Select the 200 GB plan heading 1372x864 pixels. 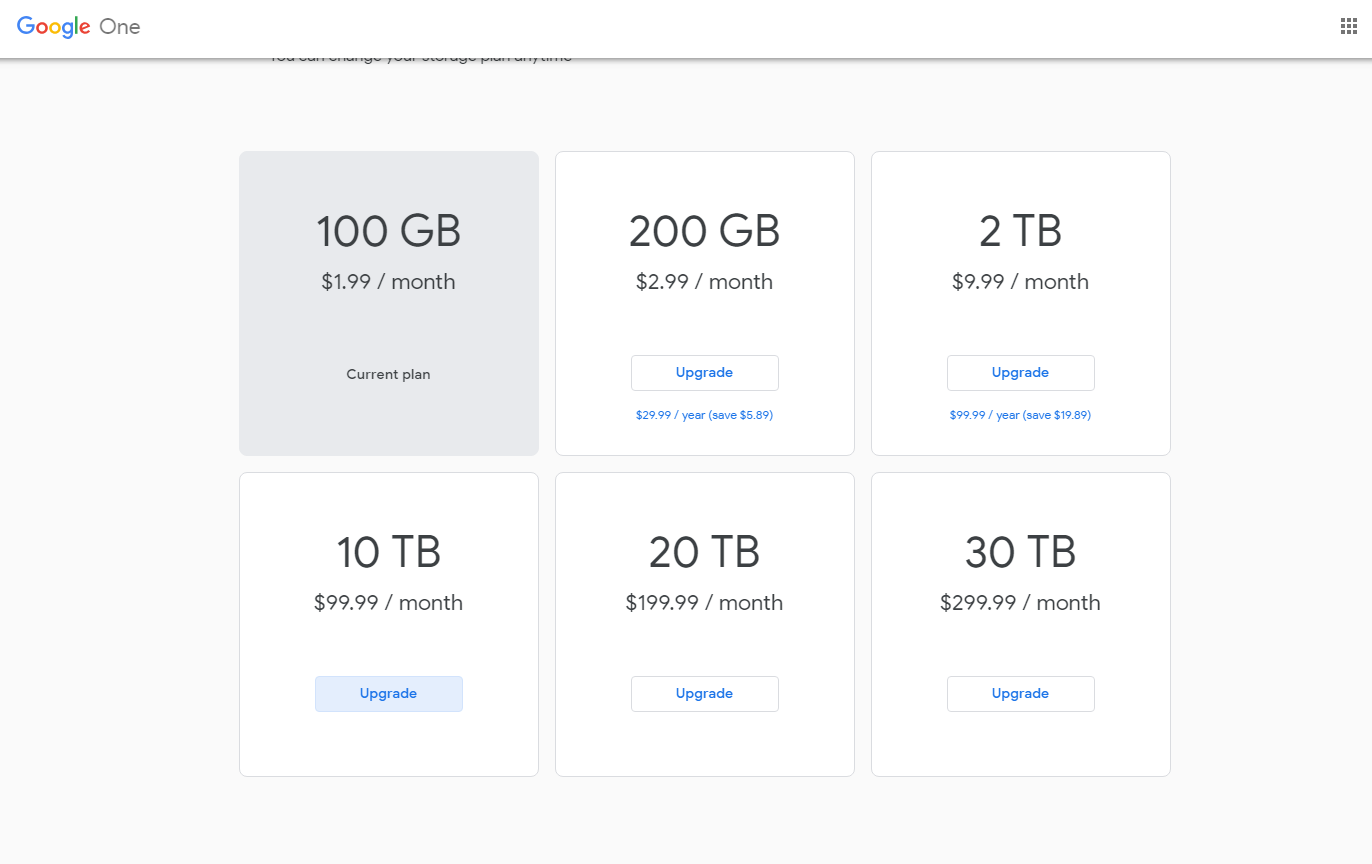(704, 230)
